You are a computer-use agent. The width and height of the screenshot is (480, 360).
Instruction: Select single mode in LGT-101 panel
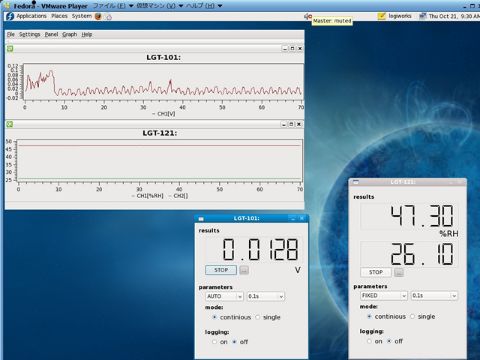[x=258, y=317]
